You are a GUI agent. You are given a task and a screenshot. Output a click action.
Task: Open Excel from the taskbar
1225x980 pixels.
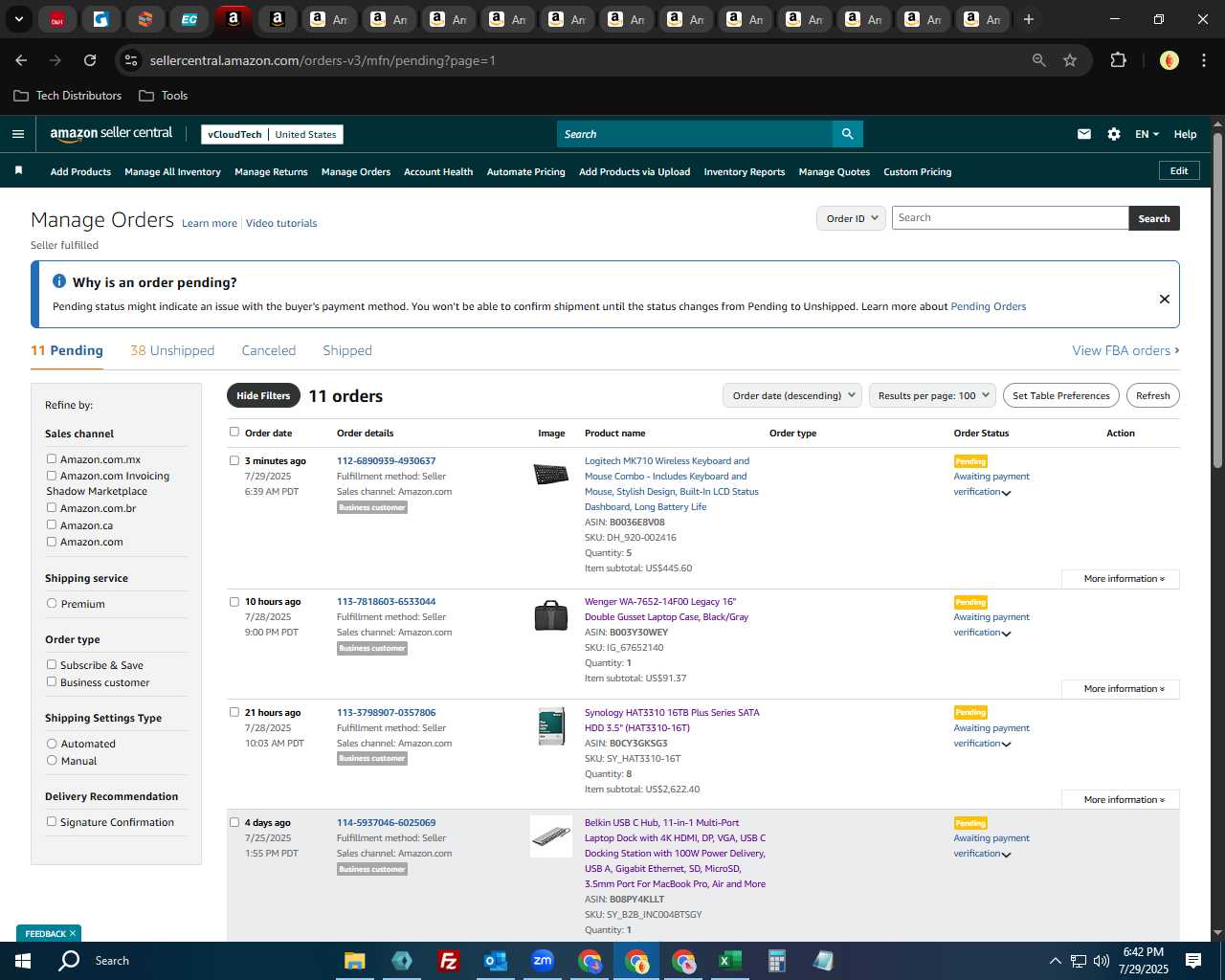729,961
